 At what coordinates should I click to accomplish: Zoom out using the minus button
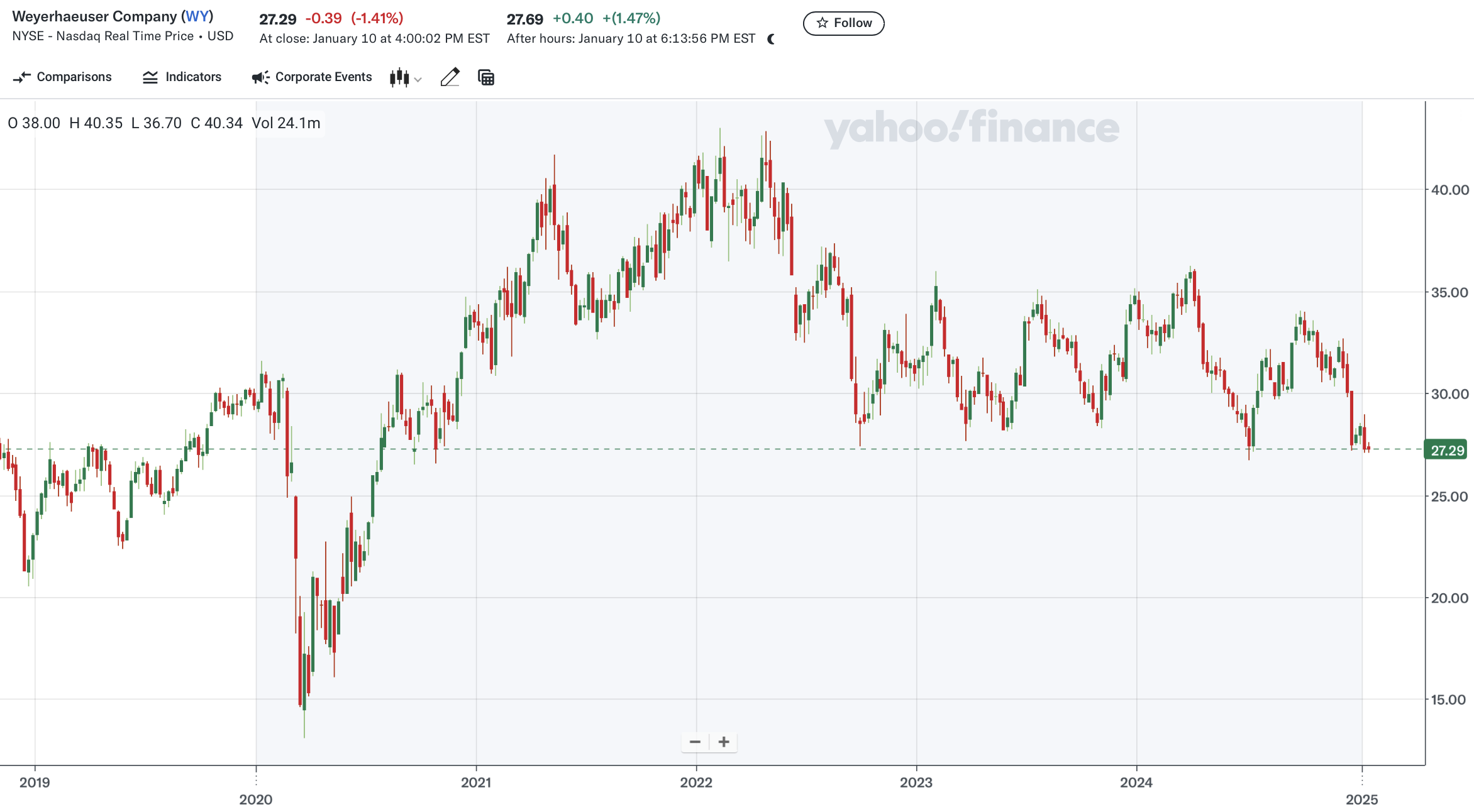[x=695, y=742]
